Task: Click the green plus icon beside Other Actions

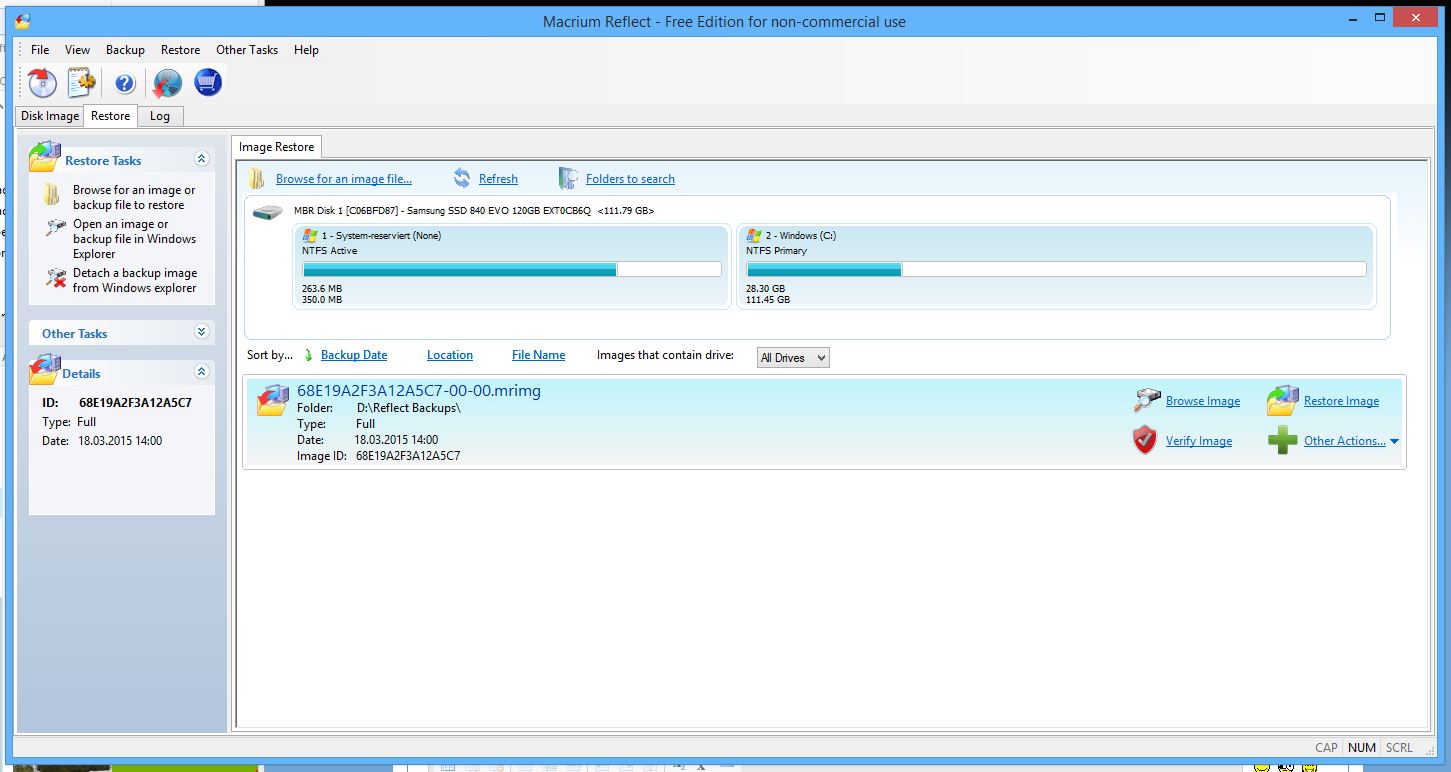Action: coord(1282,440)
